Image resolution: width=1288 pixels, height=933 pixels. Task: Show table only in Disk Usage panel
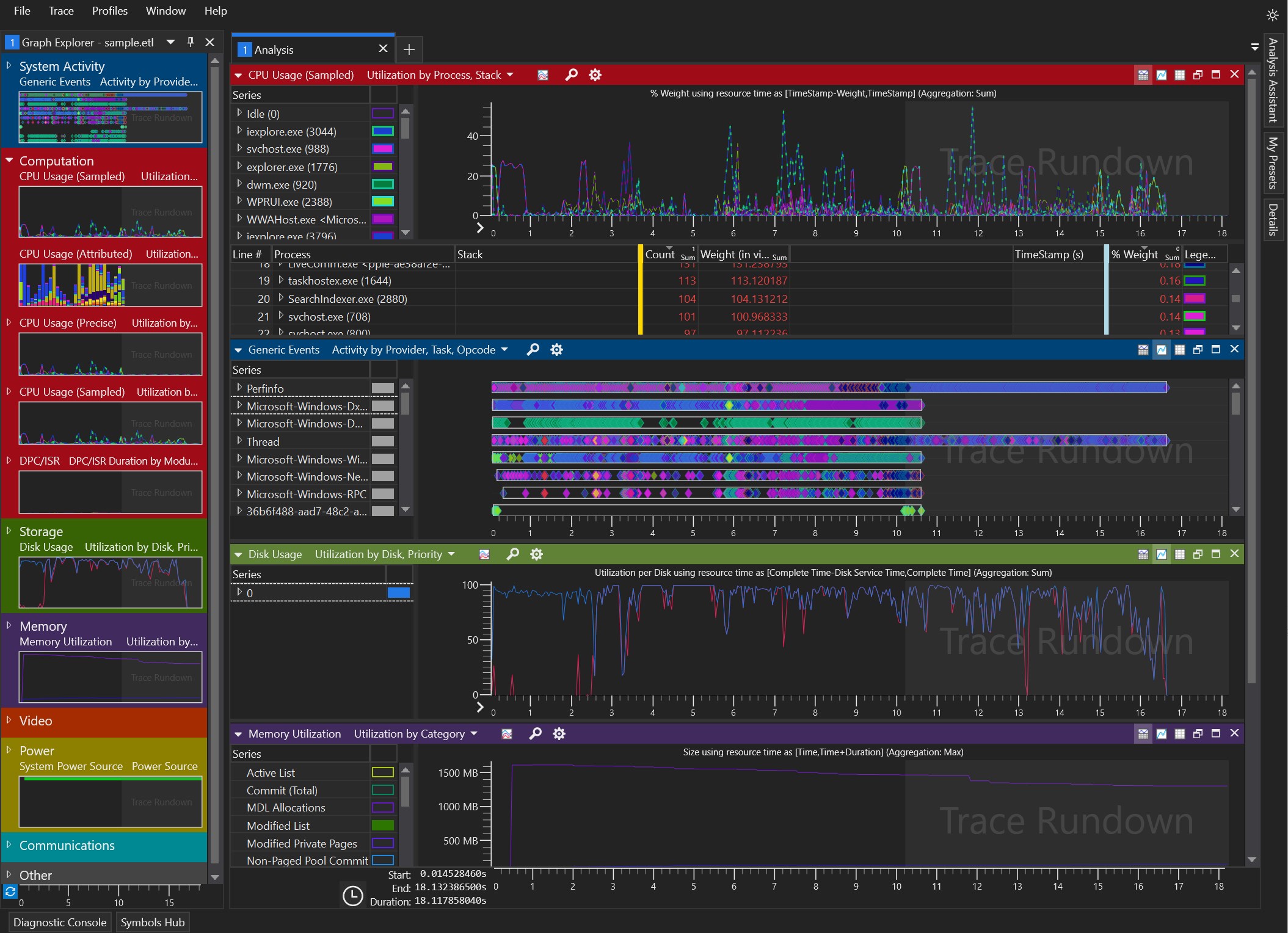point(1179,554)
